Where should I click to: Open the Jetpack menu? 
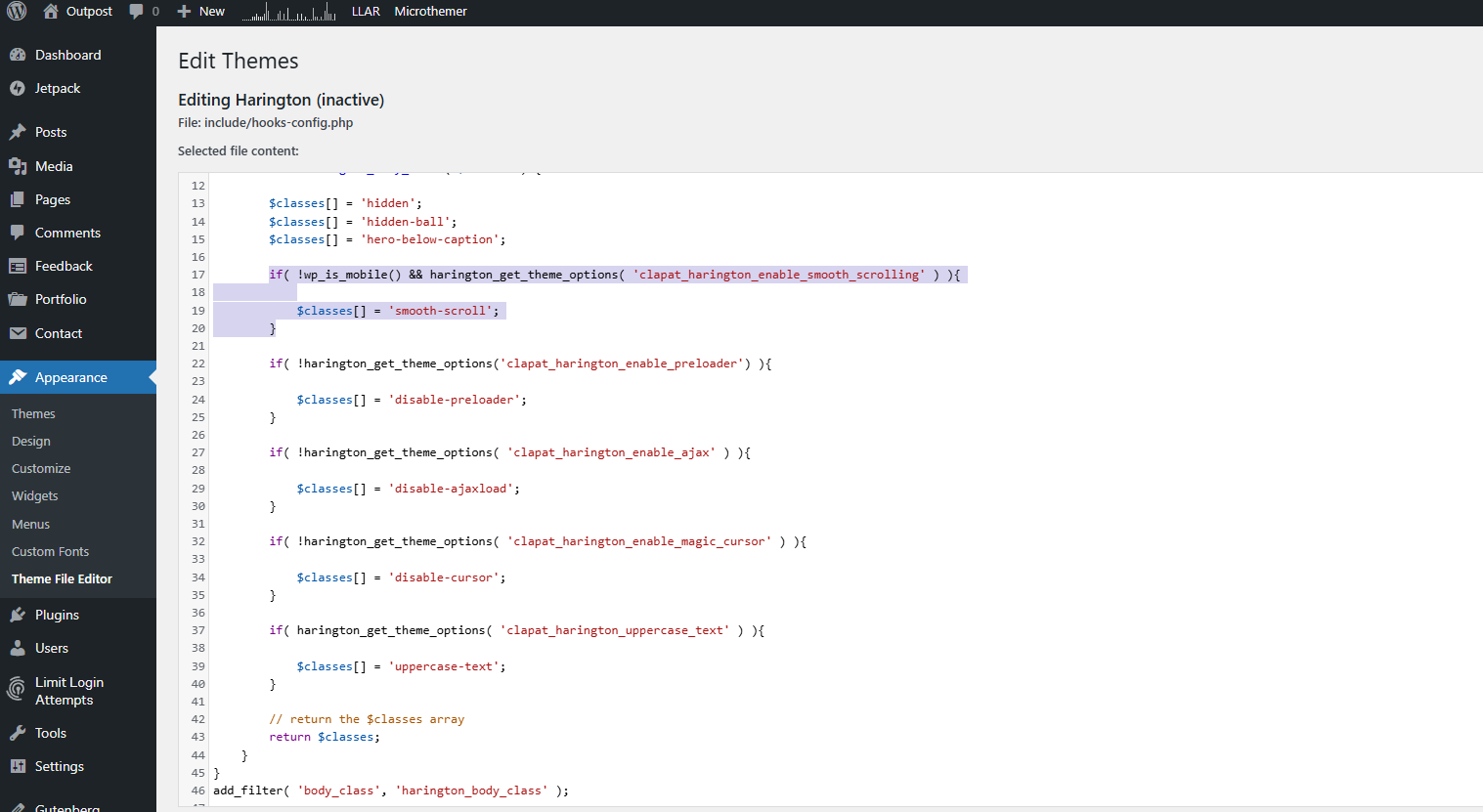pyautogui.click(x=58, y=88)
